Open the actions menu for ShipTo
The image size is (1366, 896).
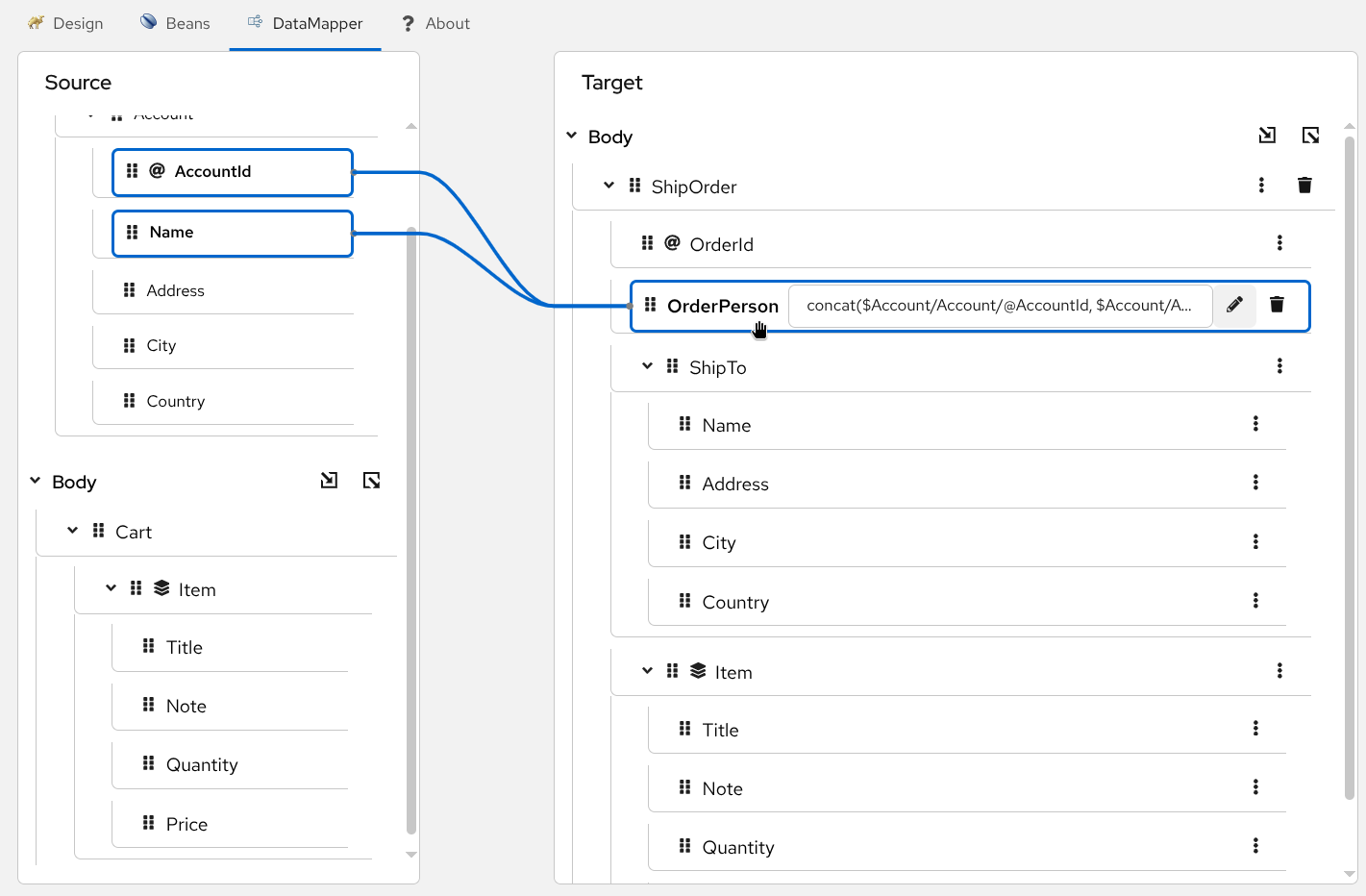pyautogui.click(x=1279, y=366)
